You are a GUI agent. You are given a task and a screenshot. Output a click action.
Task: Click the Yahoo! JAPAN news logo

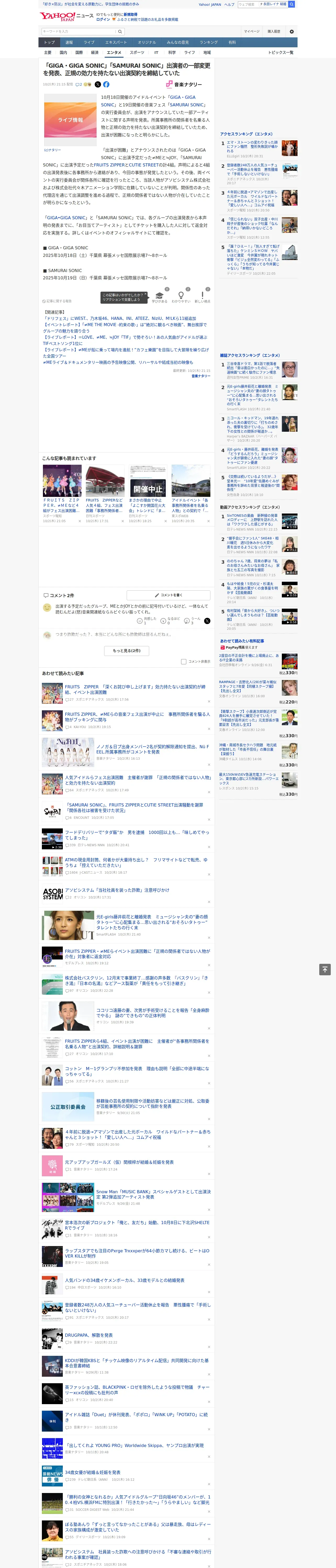tap(66, 16)
